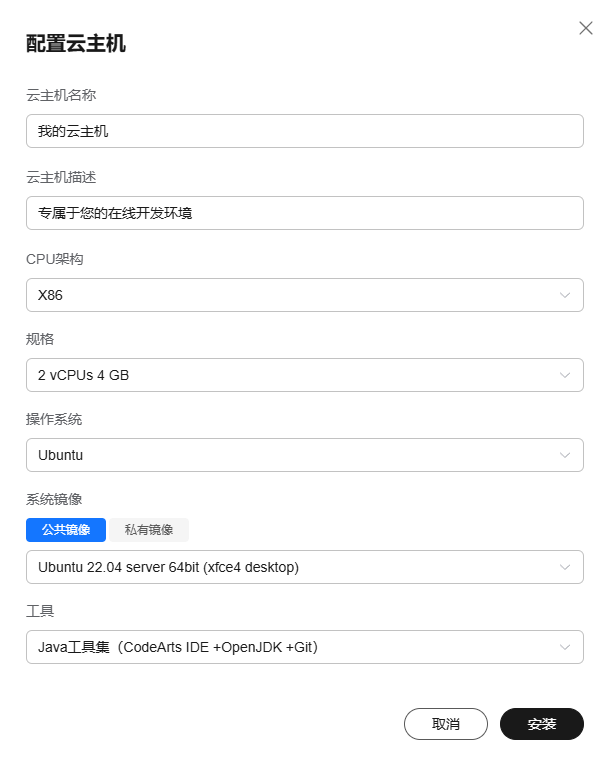Screen dimensions: 611x765
Task: Click the 取消 button
Action: click(446, 724)
